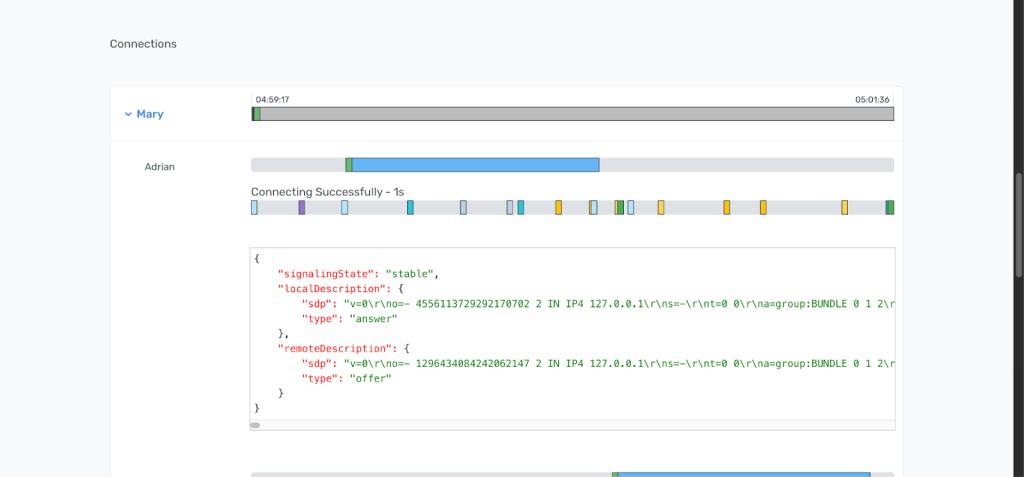Select the blue connected segment in Adrian's bar
The width and height of the screenshot is (1024, 477).
pyautogui.click(x=475, y=165)
